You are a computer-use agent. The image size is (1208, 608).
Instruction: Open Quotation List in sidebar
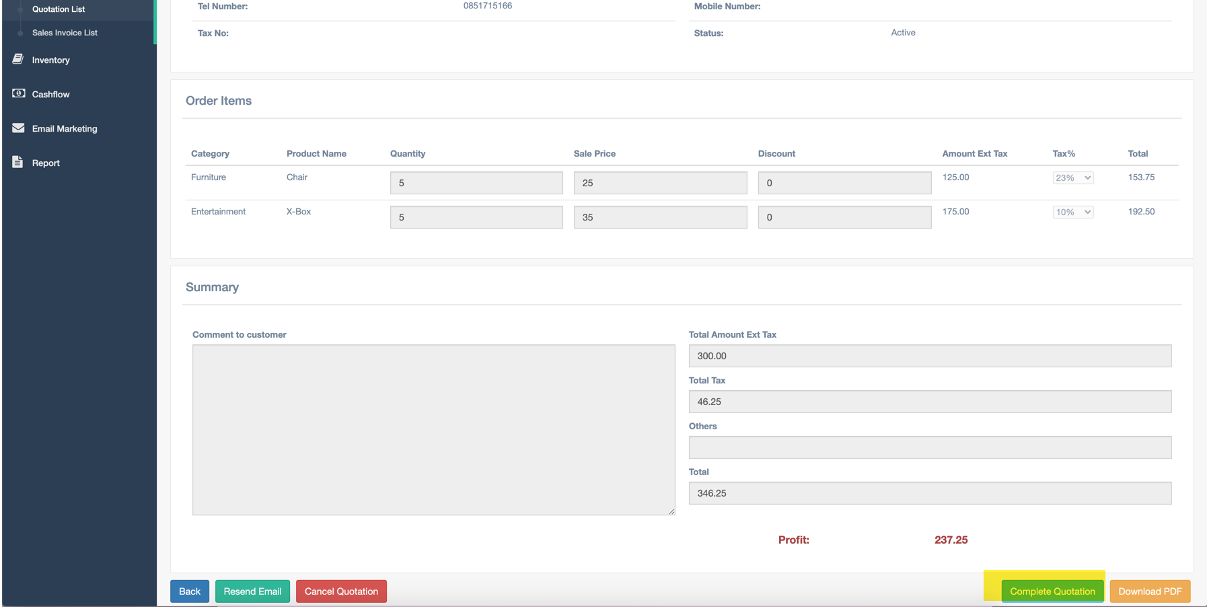pos(58,9)
